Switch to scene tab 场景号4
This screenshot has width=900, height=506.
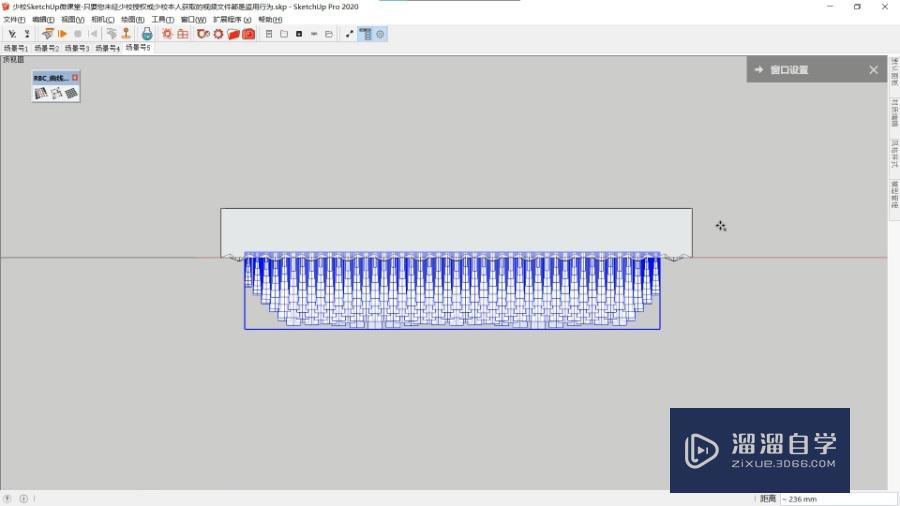tap(107, 48)
